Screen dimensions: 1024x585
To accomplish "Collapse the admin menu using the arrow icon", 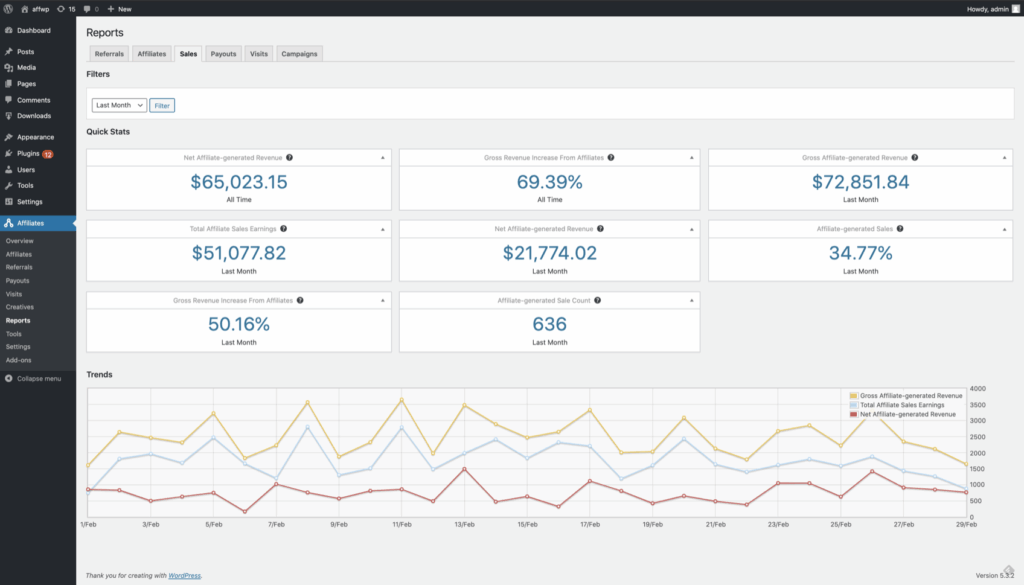I will (8, 378).
